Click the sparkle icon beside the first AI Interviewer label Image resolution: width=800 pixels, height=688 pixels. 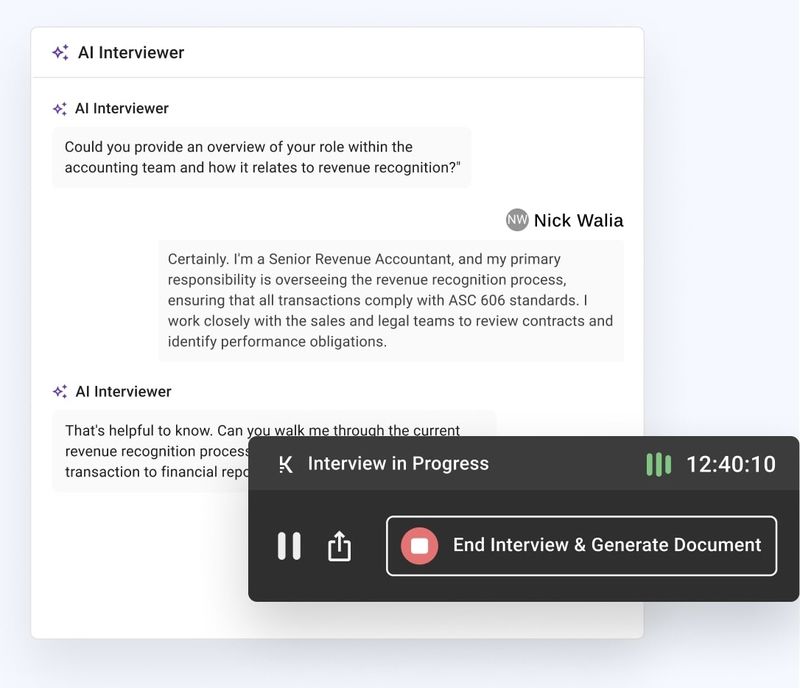pyautogui.click(x=59, y=108)
